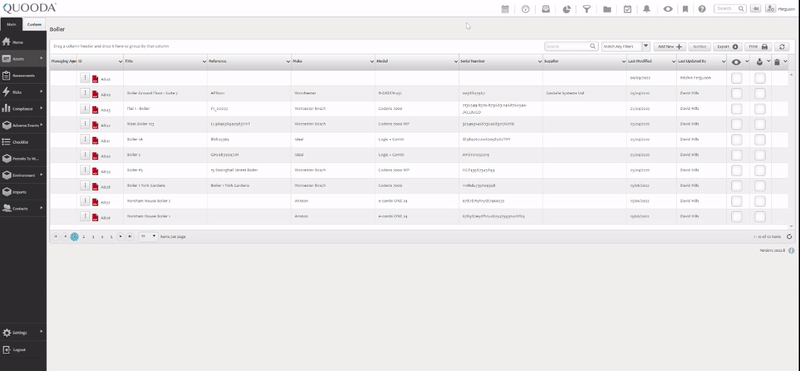Tick the second checkbox for Boiler 2 row

point(760,155)
